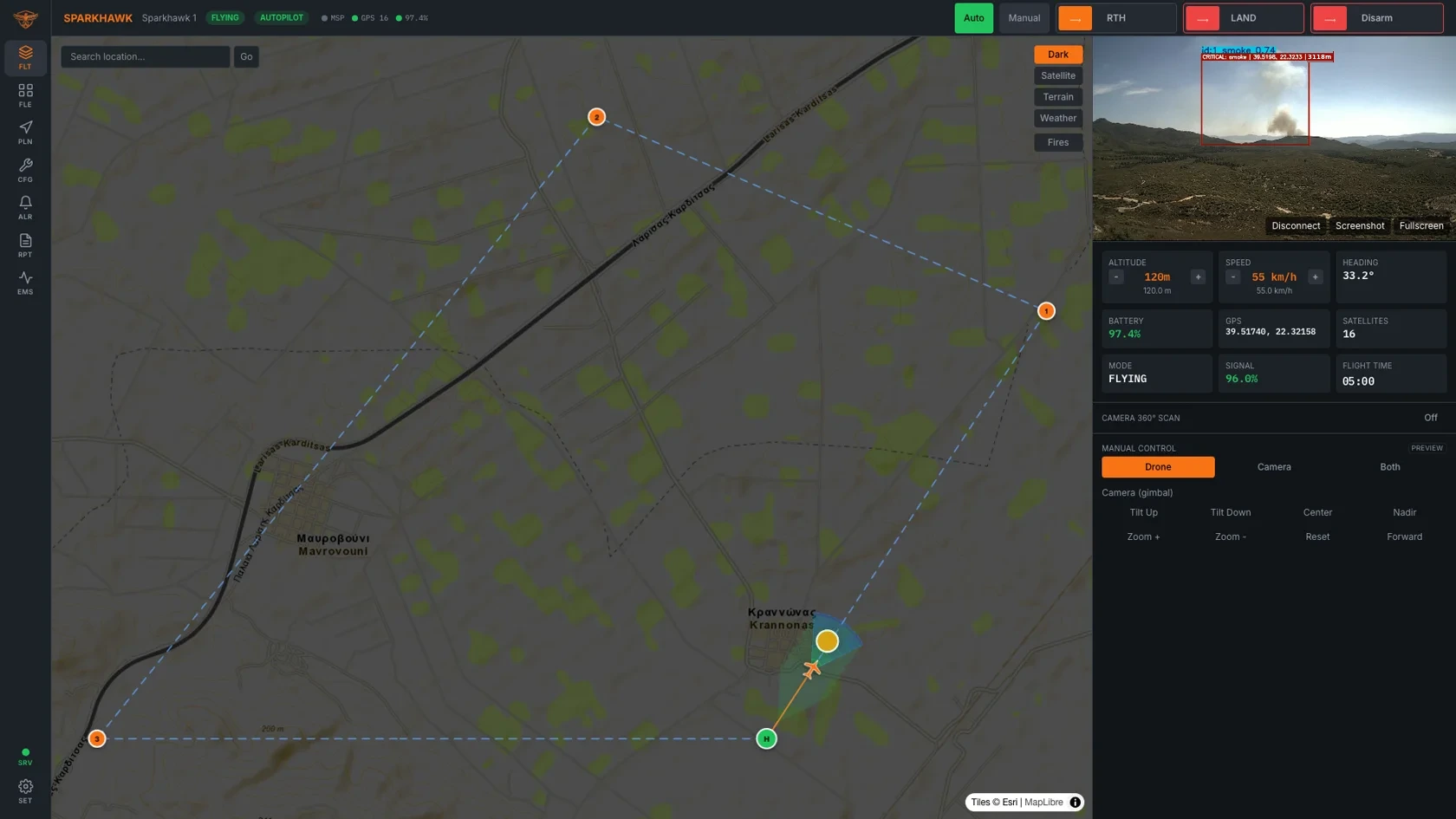1456x819 pixels.
Task: Center the camera gimbal
Action: (x=1317, y=512)
